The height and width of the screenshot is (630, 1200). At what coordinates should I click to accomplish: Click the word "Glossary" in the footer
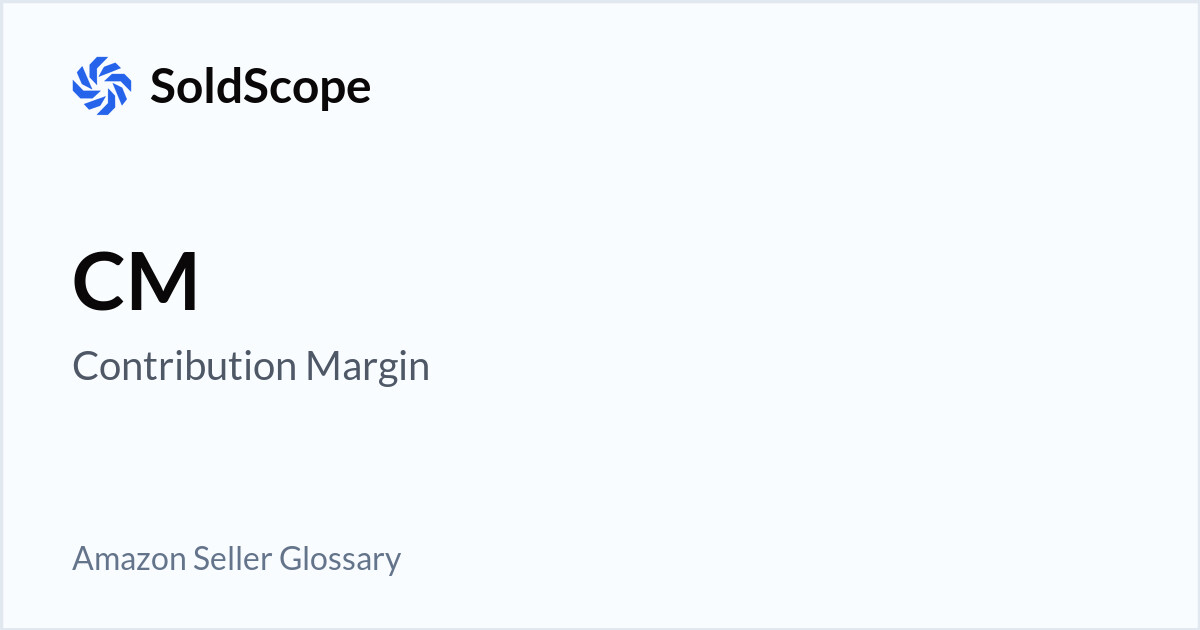[x=340, y=559]
